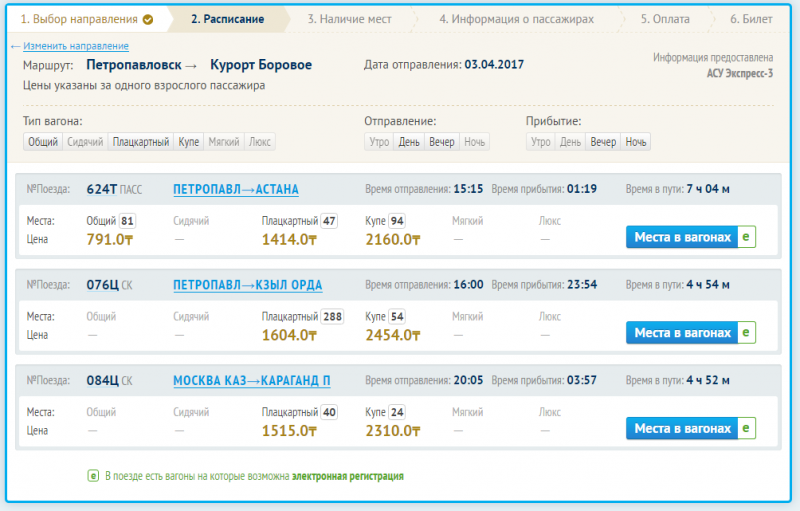The width and height of the screenshot is (800, 511).
Task: Open the МОСКВА КАЗ→КАРАГАНД П route link
Action: [252, 380]
